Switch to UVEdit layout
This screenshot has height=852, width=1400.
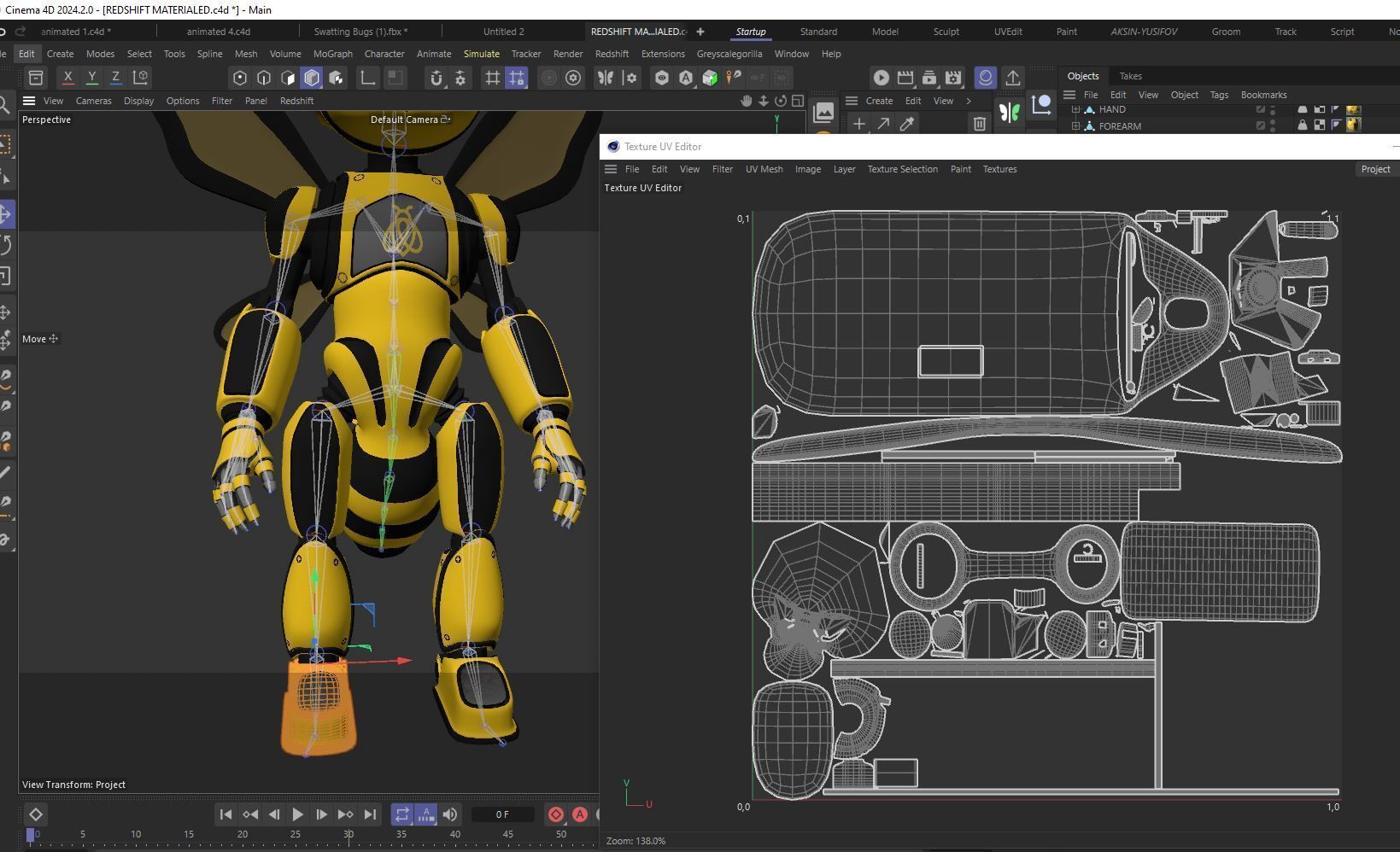(1008, 32)
